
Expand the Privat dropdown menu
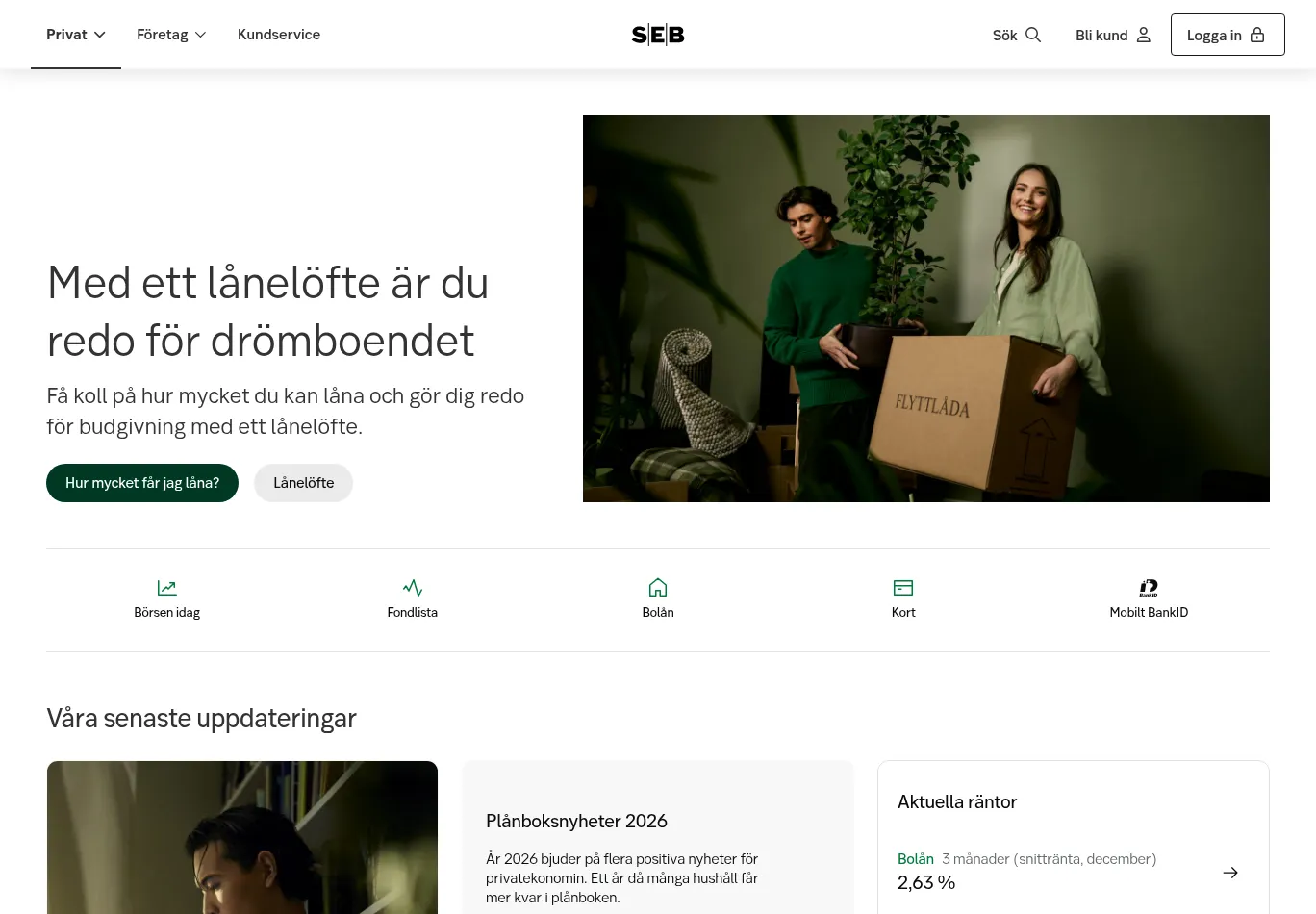(76, 35)
